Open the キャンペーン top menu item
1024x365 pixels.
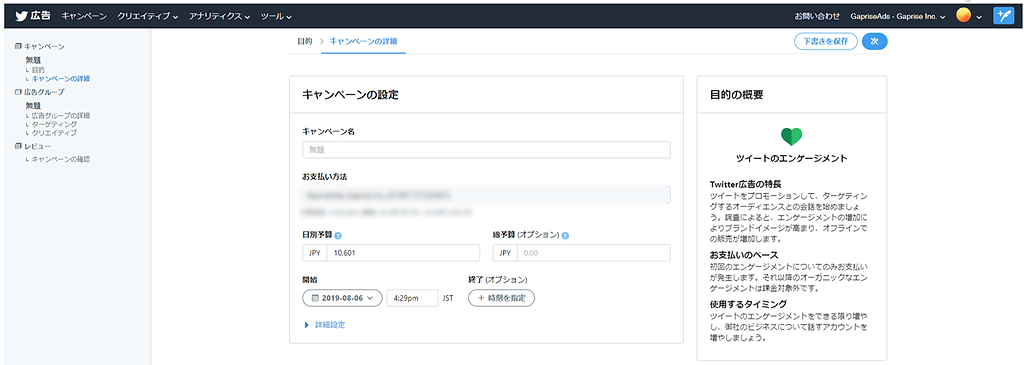click(84, 16)
